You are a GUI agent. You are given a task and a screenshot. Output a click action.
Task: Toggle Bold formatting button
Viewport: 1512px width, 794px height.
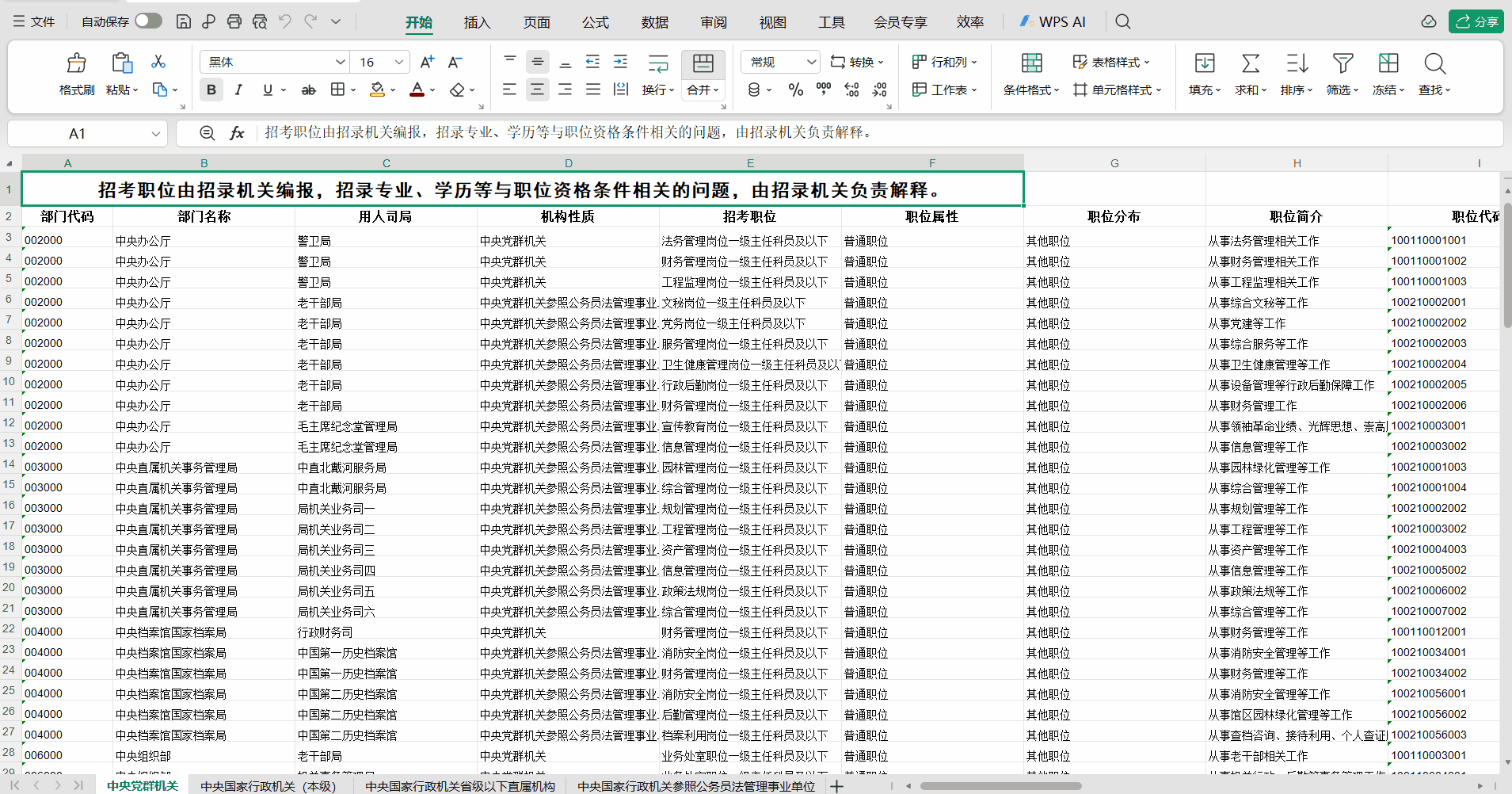tap(211, 90)
